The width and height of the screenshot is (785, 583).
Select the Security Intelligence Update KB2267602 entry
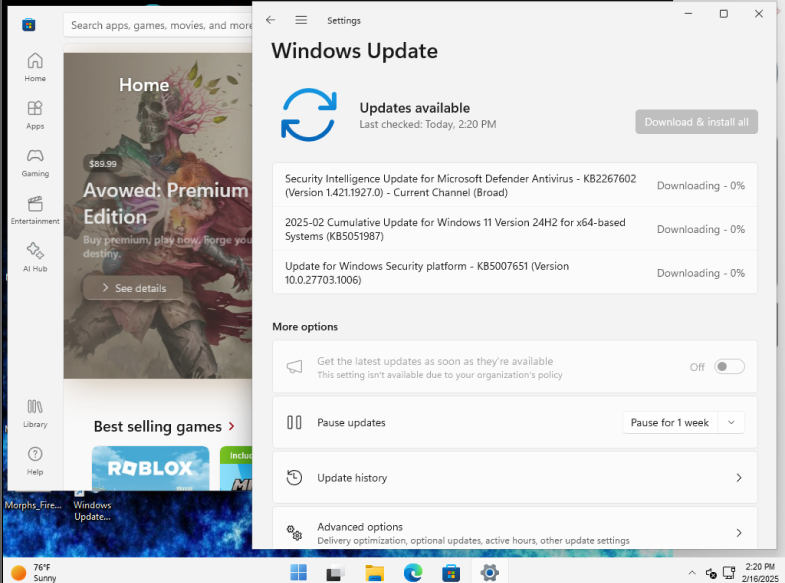click(515, 185)
